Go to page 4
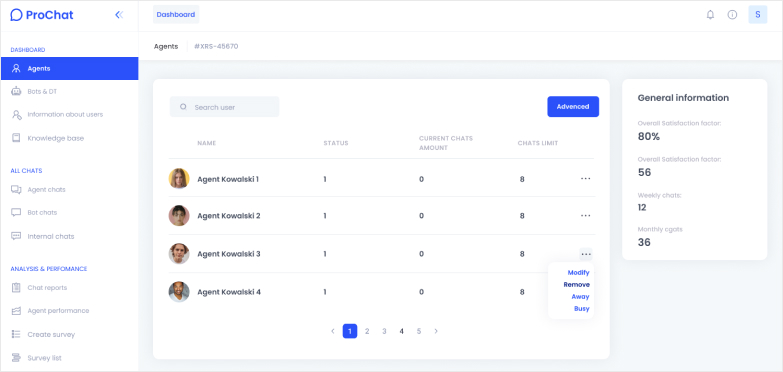 pyautogui.click(x=401, y=331)
